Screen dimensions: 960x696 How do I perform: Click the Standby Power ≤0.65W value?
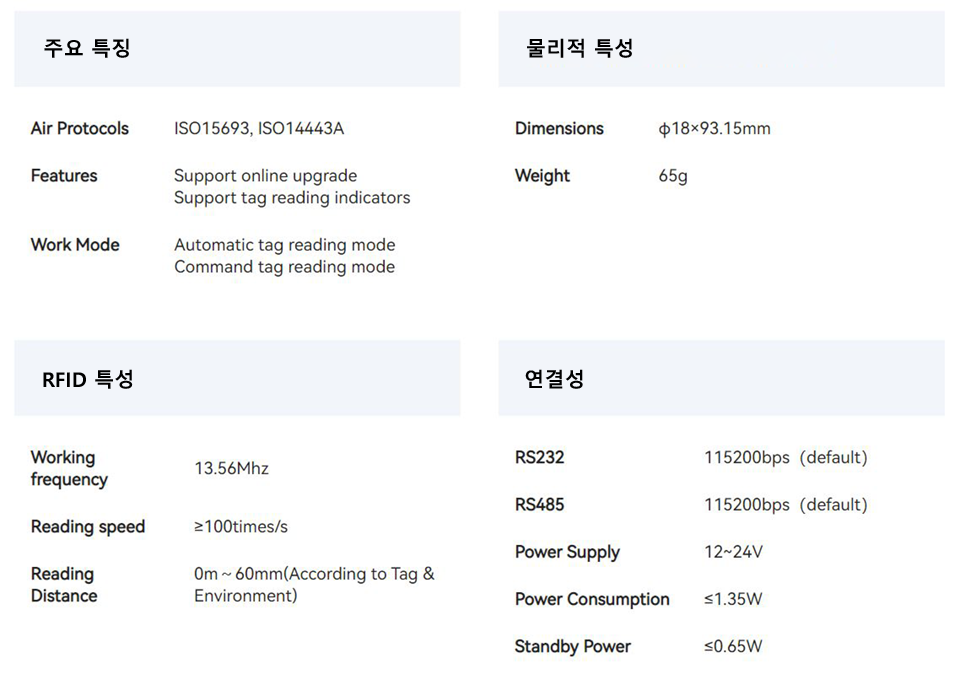[x=733, y=646]
